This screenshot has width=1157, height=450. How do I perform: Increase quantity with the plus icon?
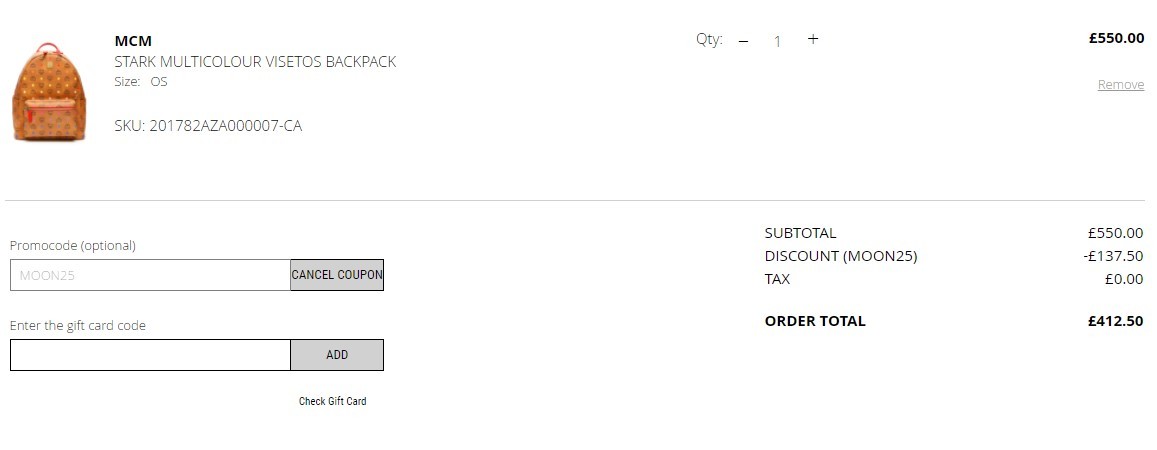(x=812, y=39)
